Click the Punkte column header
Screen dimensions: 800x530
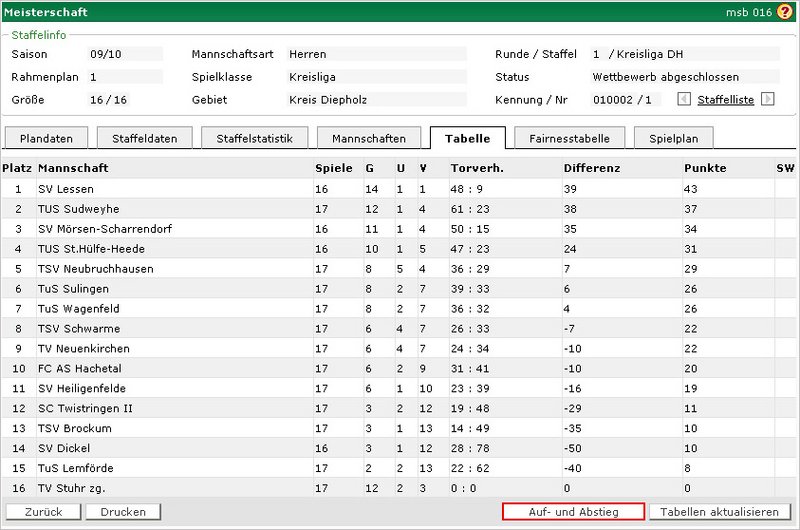[705, 168]
